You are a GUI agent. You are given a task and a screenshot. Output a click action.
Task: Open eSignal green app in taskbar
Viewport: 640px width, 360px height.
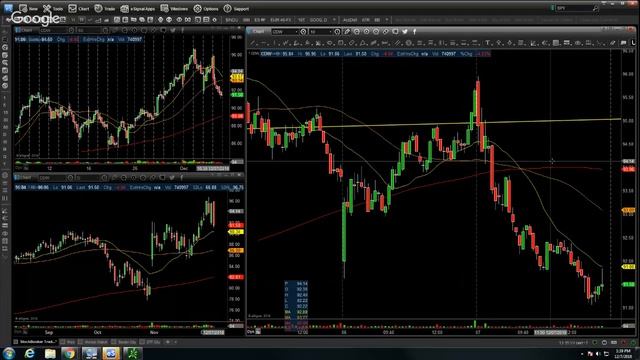tap(133, 353)
